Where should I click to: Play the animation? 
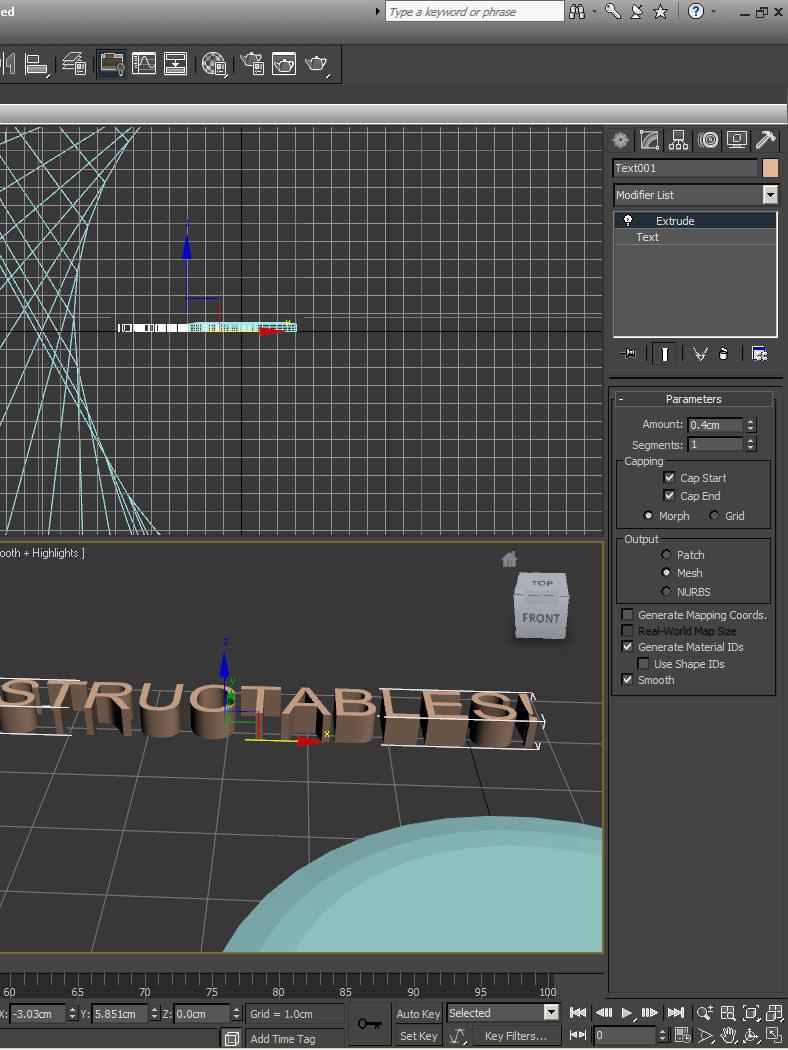627,1013
